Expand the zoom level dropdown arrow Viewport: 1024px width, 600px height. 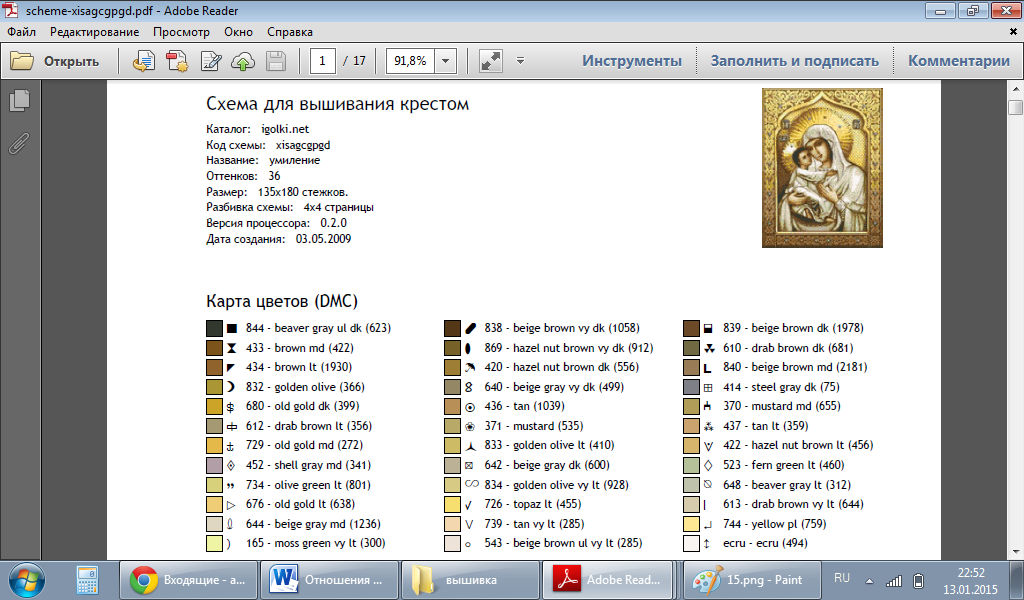pos(445,61)
